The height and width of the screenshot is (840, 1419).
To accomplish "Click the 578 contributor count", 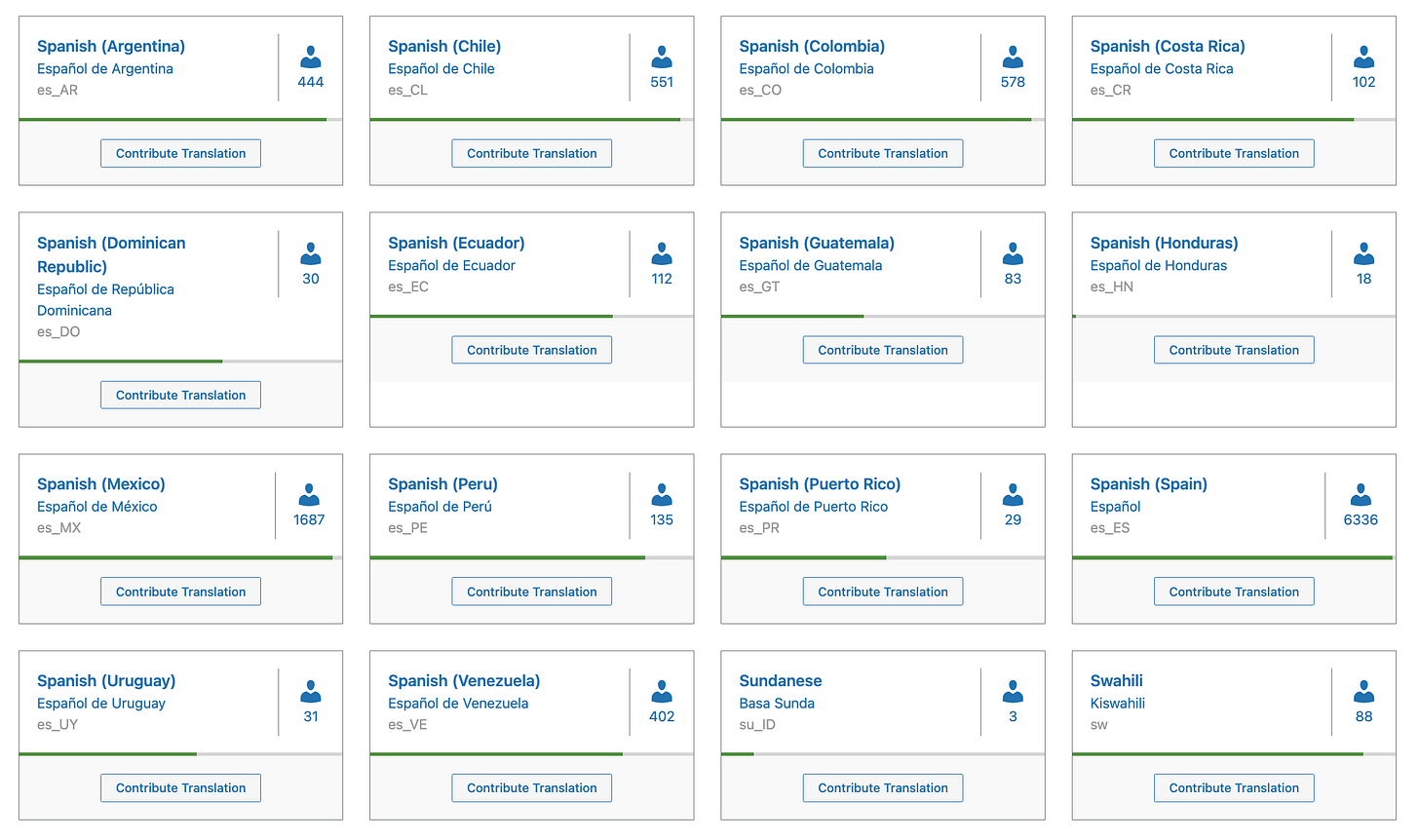I will point(1013,82).
